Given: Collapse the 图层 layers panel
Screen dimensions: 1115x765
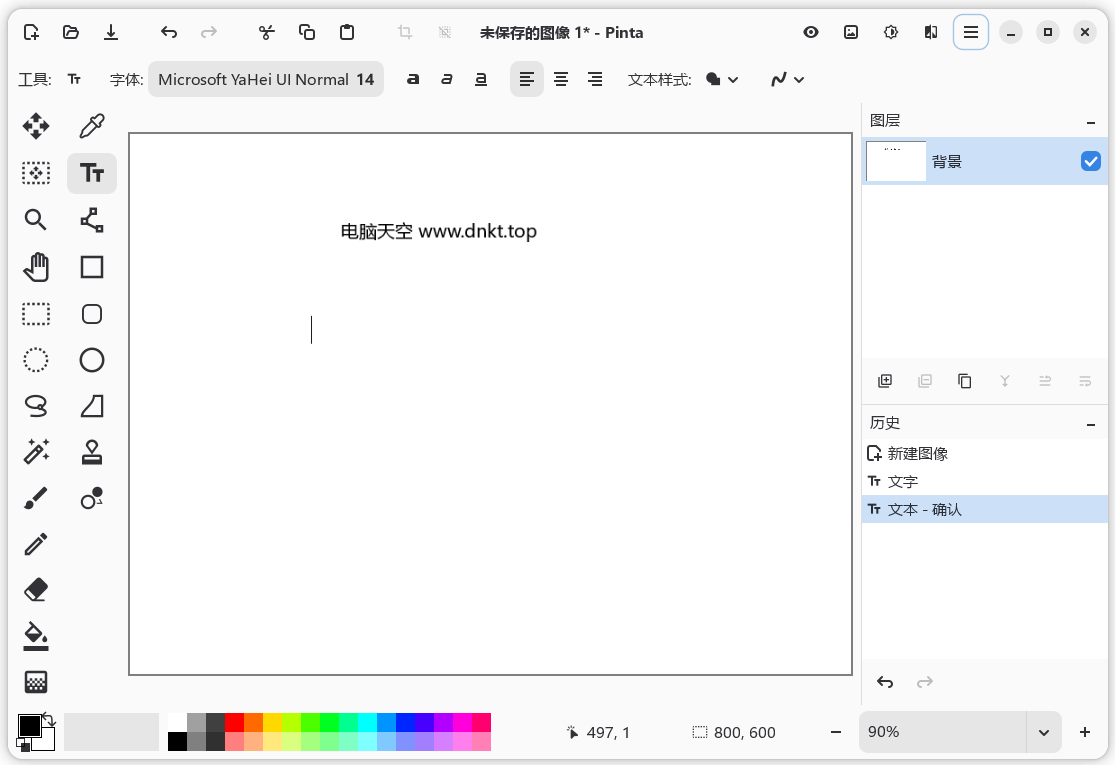Looking at the screenshot, I should (1091, 122).
